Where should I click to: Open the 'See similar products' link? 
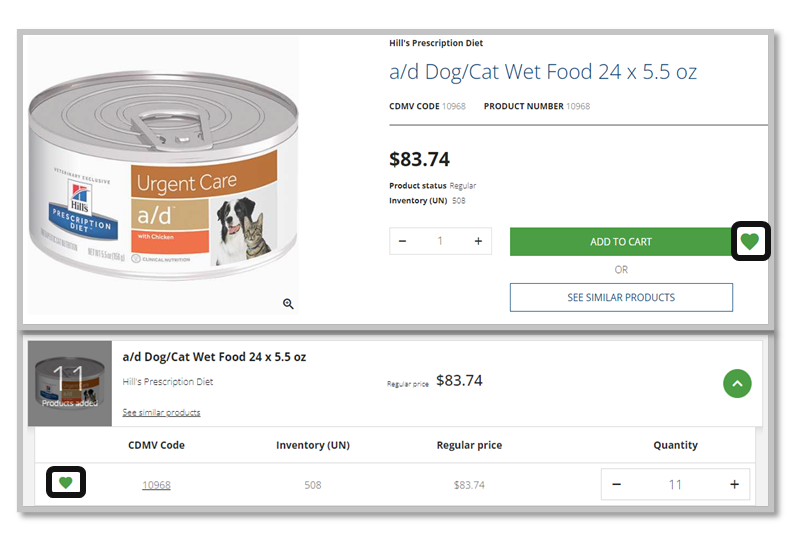pyautogui.click(x=161, y=412)
